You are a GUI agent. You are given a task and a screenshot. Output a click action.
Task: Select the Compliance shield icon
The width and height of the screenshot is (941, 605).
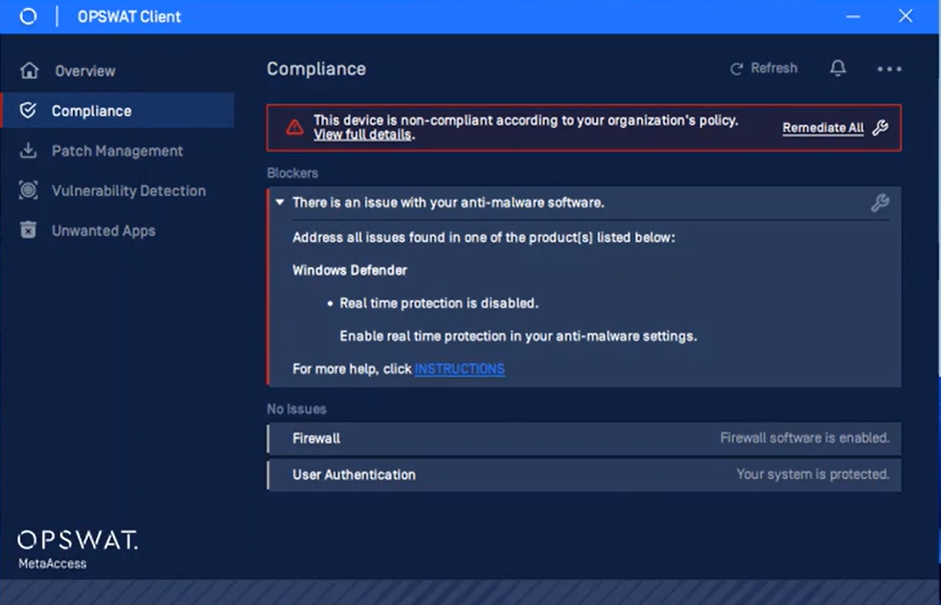[x=28, y=110]
